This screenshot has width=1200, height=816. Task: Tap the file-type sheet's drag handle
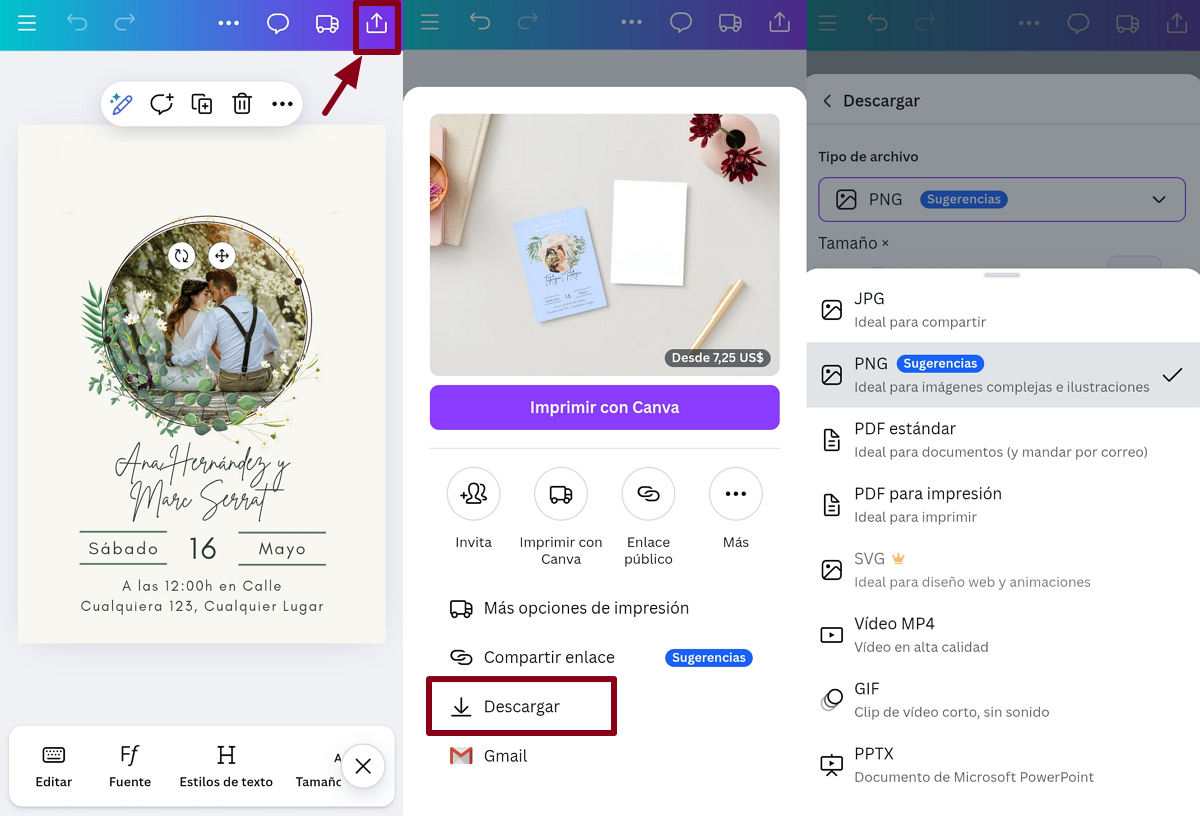[x=1002, y=275]
